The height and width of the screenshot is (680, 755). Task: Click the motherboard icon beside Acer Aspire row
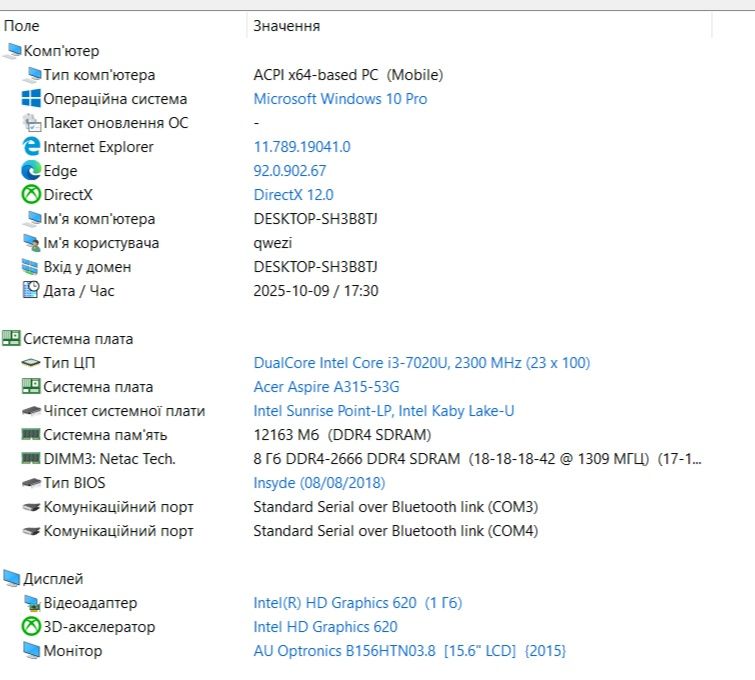coord(31,387)
